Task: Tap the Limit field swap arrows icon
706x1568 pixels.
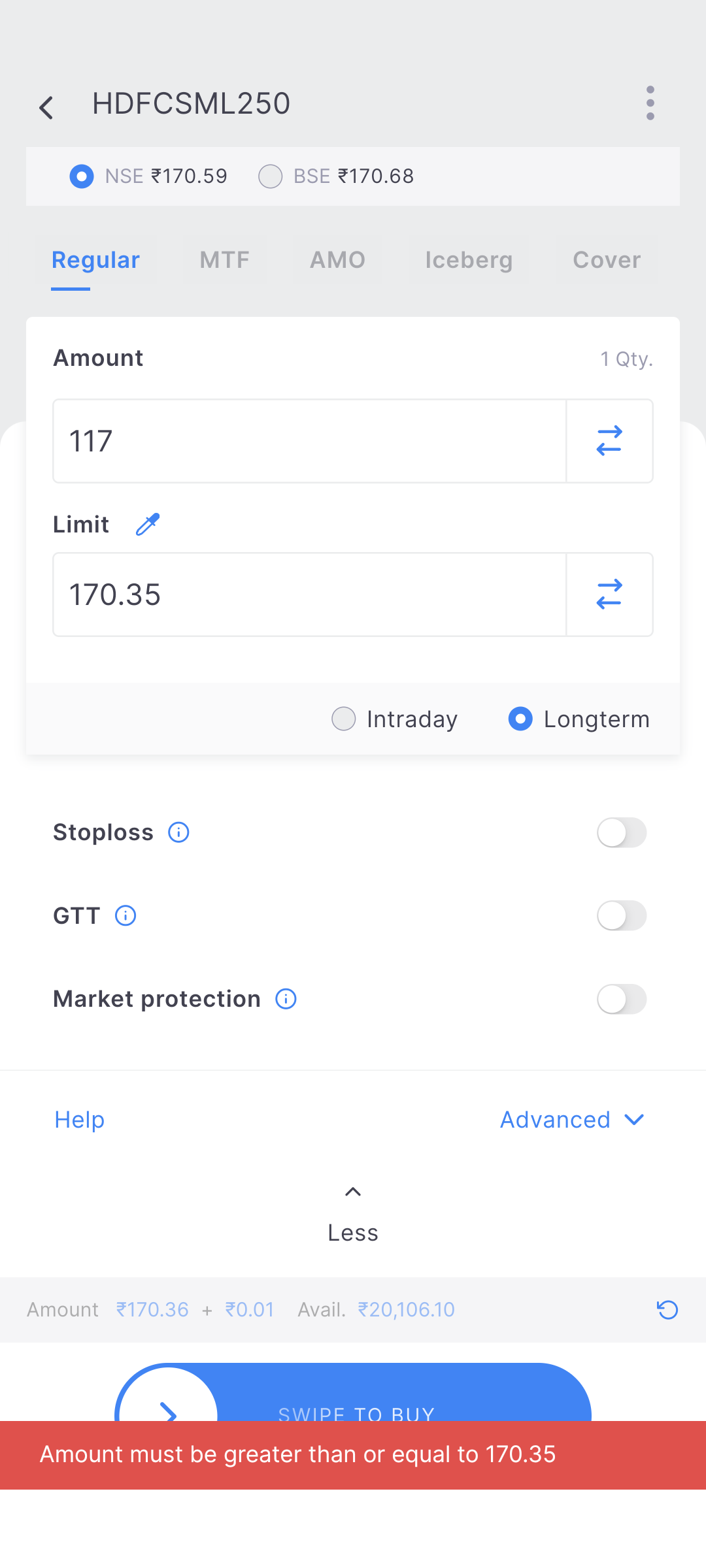Action: (x=609, y=595)
